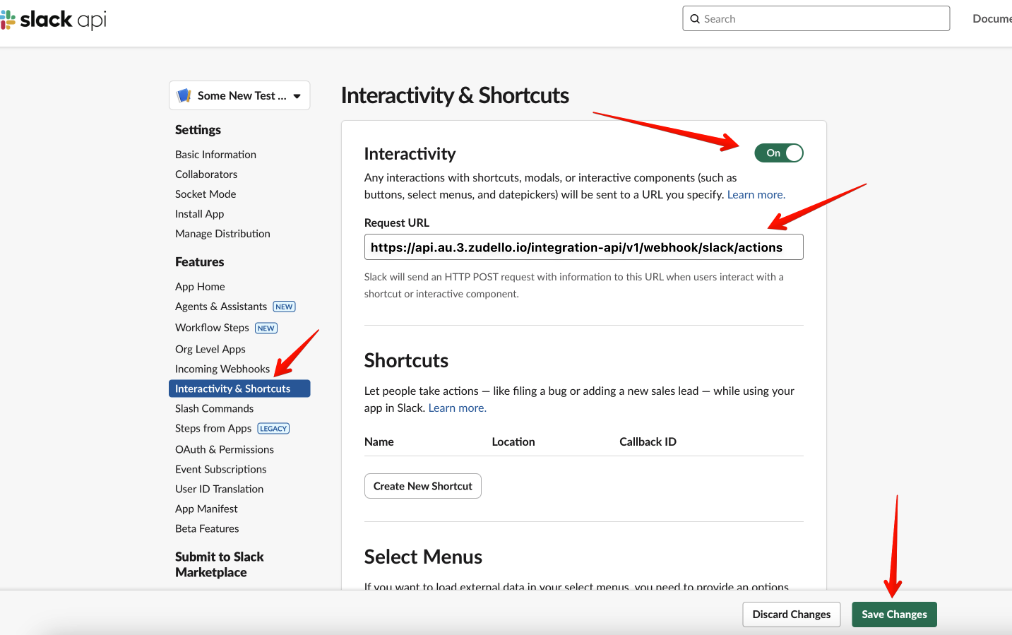The image size is (1012, 635).
Task: Click Save Changes button
Action: [x=894, y=614]
